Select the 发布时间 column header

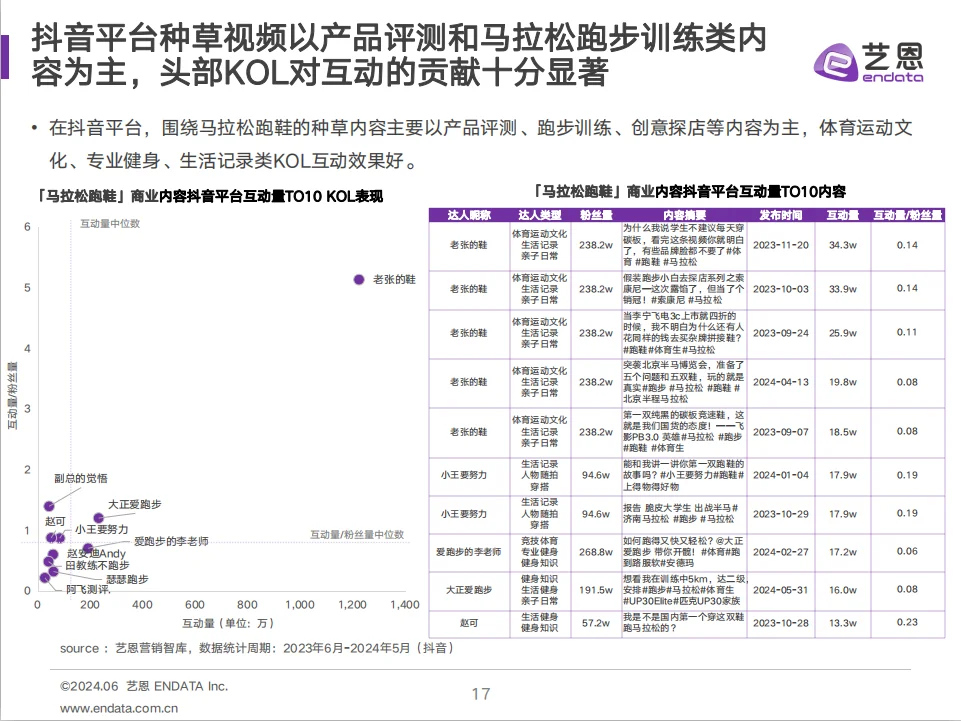[x=781, y=215]
